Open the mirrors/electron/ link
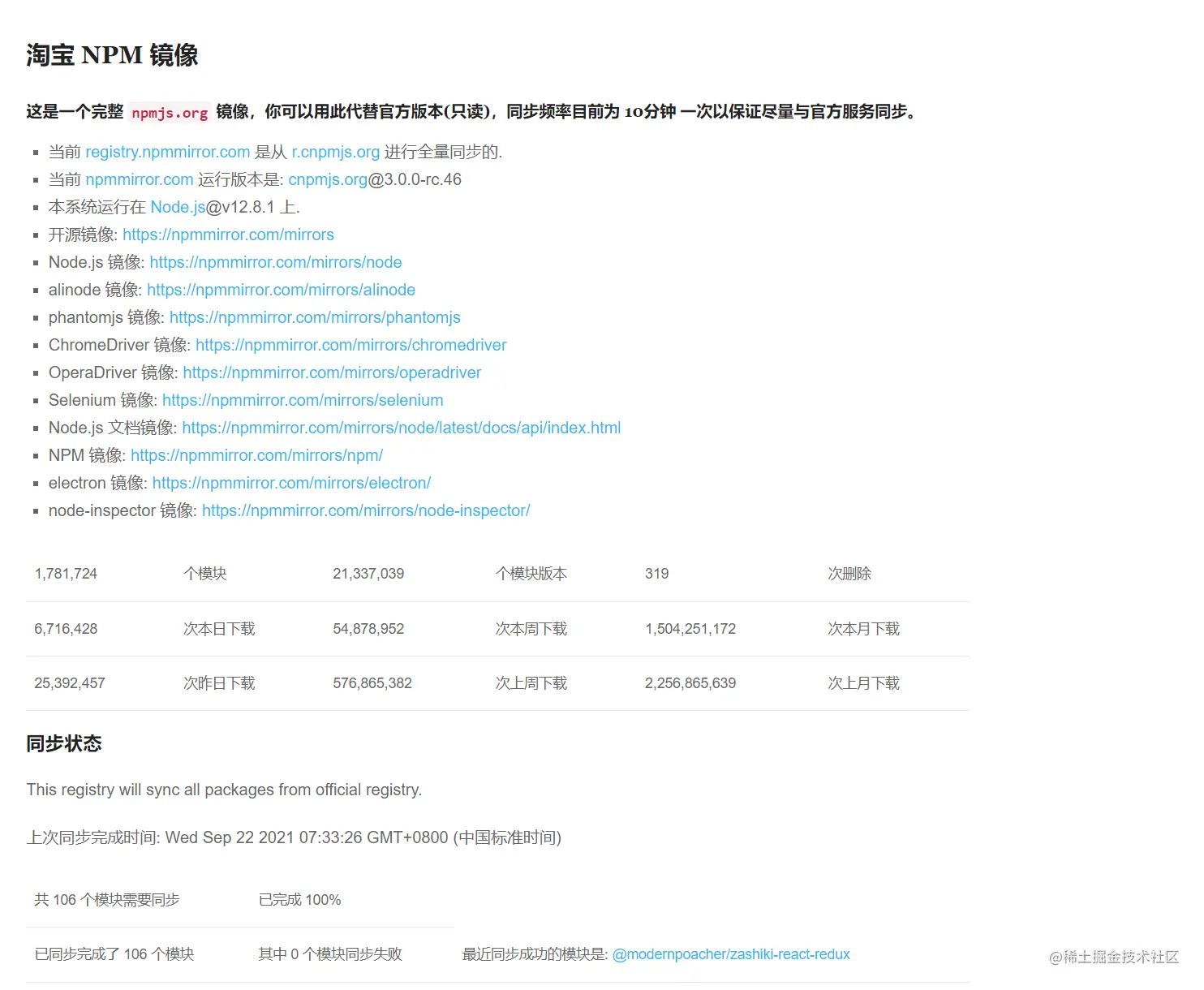The image size is (1204, 990). click(x=291, y=483)
